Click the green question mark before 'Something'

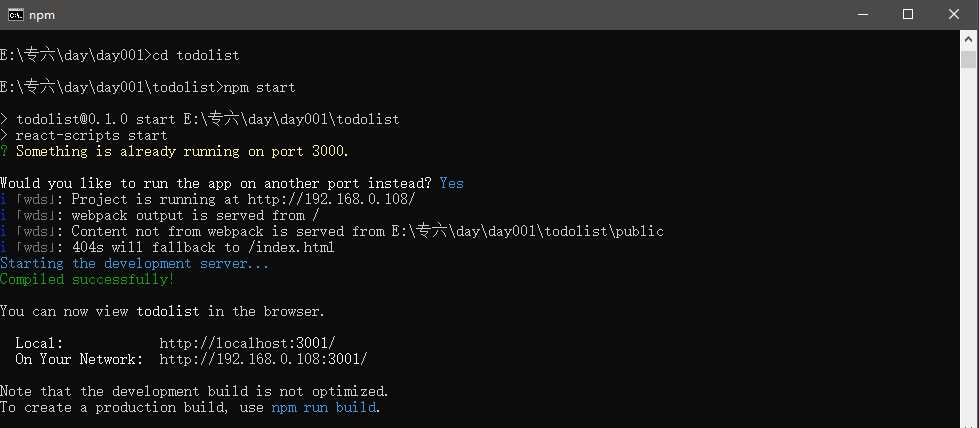point(4,151)
